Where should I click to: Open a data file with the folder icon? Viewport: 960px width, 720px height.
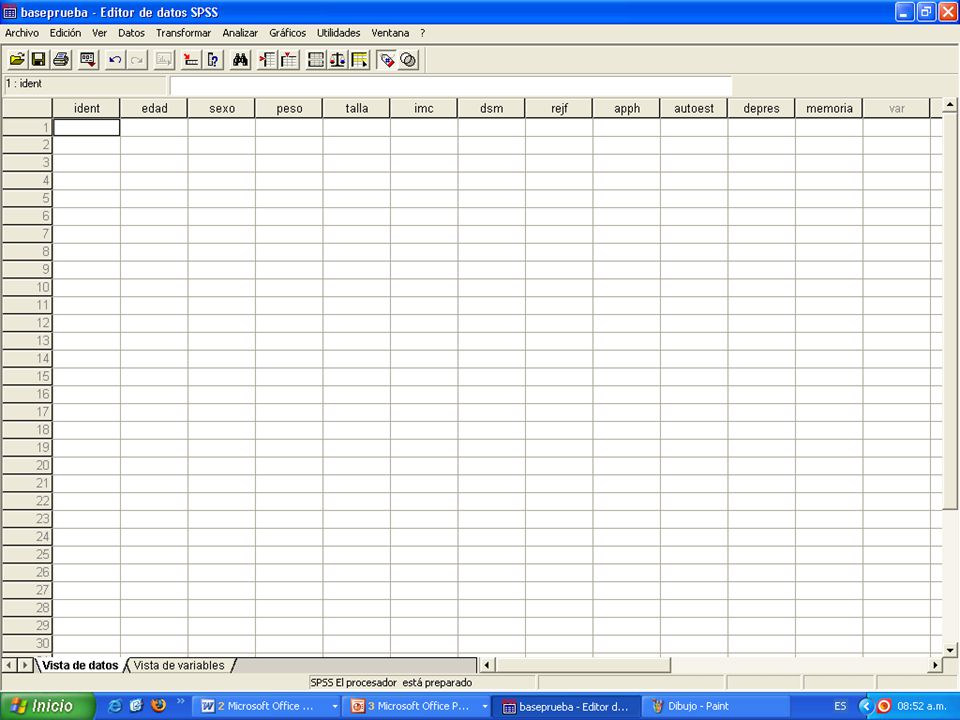point(17,60)
